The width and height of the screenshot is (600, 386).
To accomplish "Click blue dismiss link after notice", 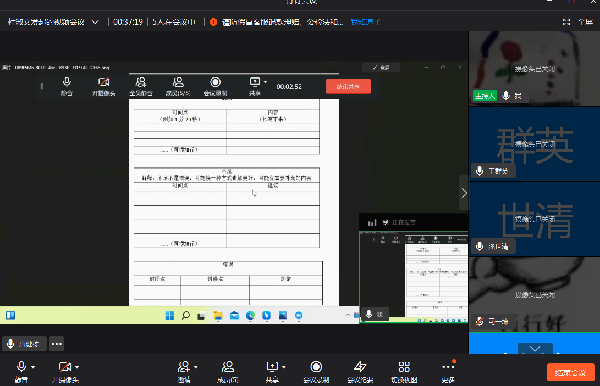I will click(x=365, y=22).
